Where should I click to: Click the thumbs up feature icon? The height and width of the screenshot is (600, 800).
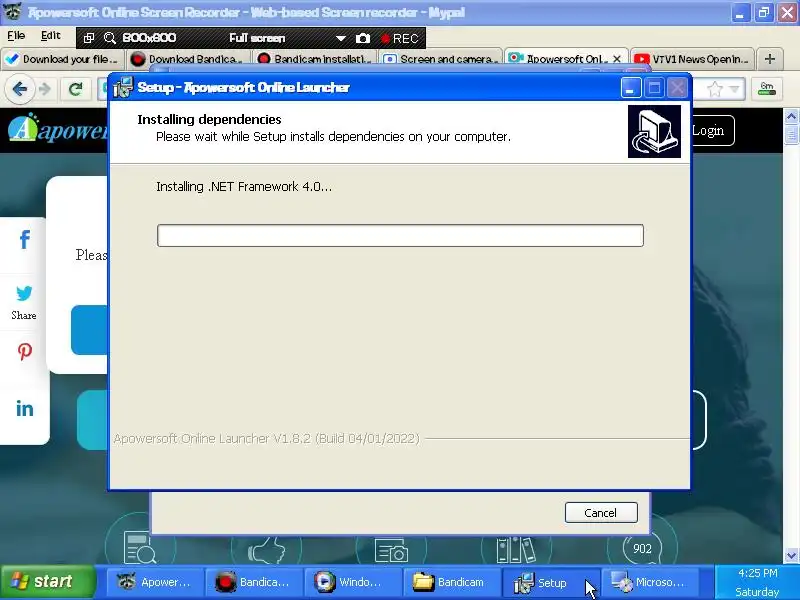[x=266, y=550]
